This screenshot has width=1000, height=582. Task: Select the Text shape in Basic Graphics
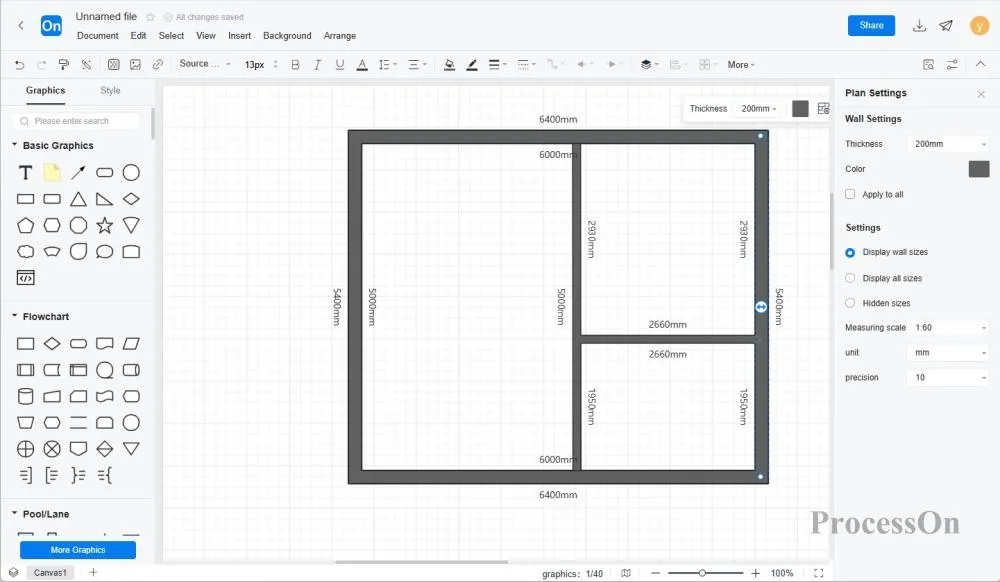(26, 173)
